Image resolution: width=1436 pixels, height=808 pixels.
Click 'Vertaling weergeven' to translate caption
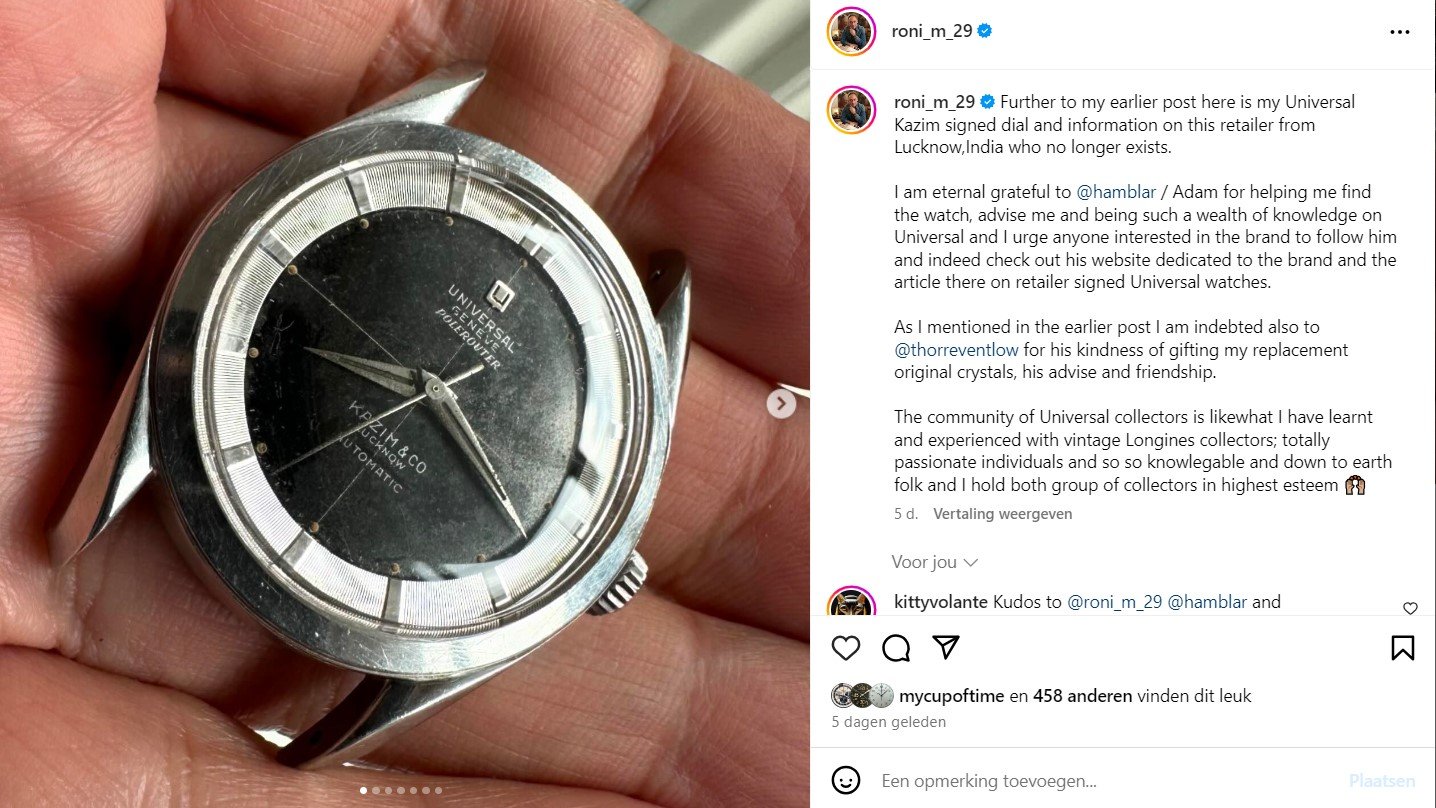1002,514
